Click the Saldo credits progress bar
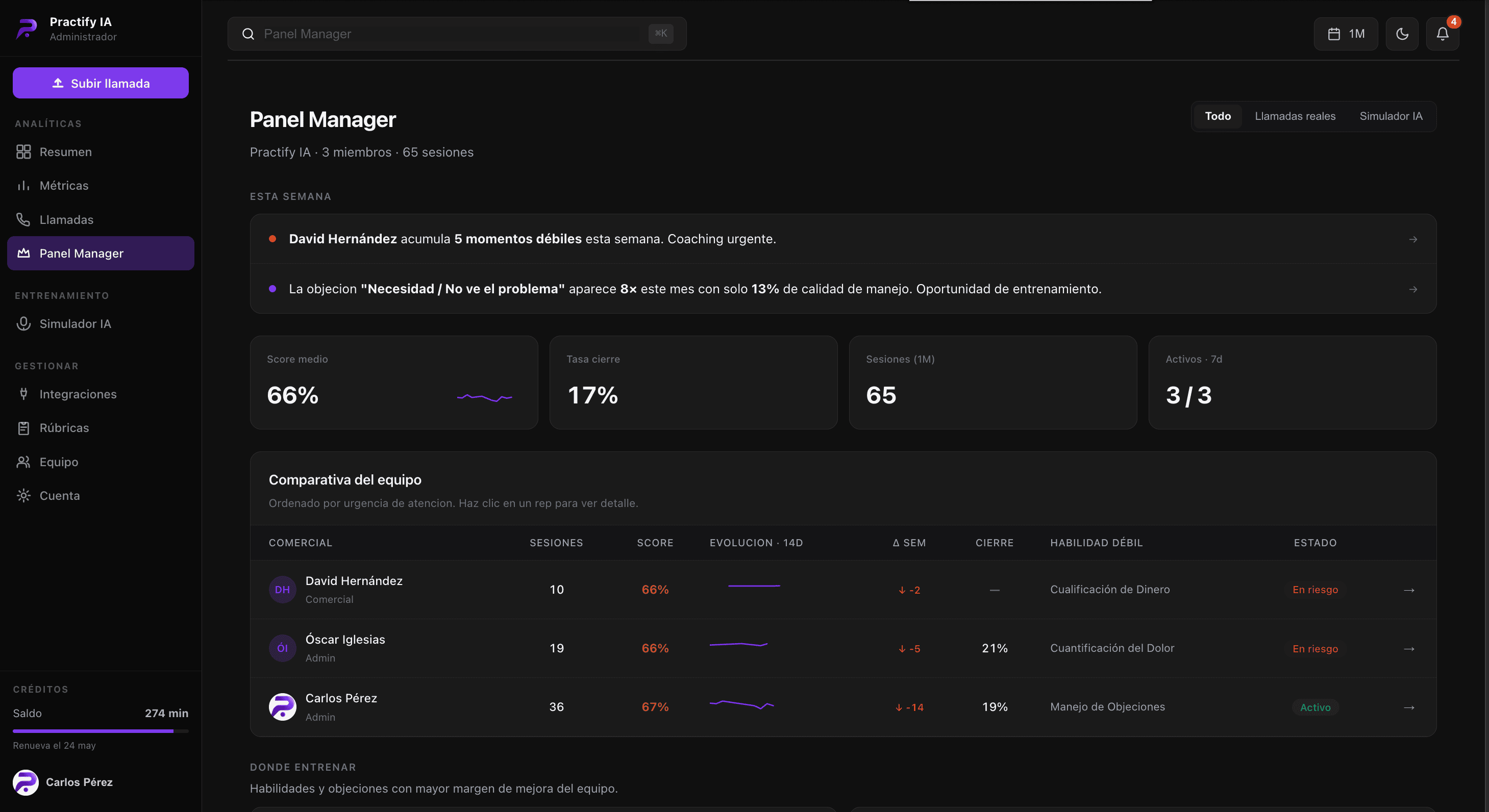1489x812 pixels. 101,731
